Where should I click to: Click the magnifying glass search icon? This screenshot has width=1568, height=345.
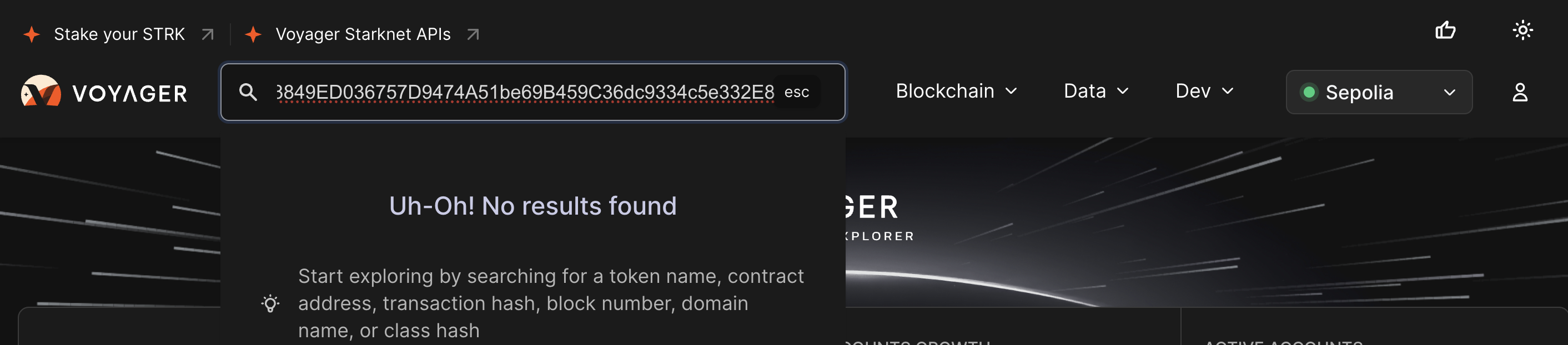click(249, 92)
